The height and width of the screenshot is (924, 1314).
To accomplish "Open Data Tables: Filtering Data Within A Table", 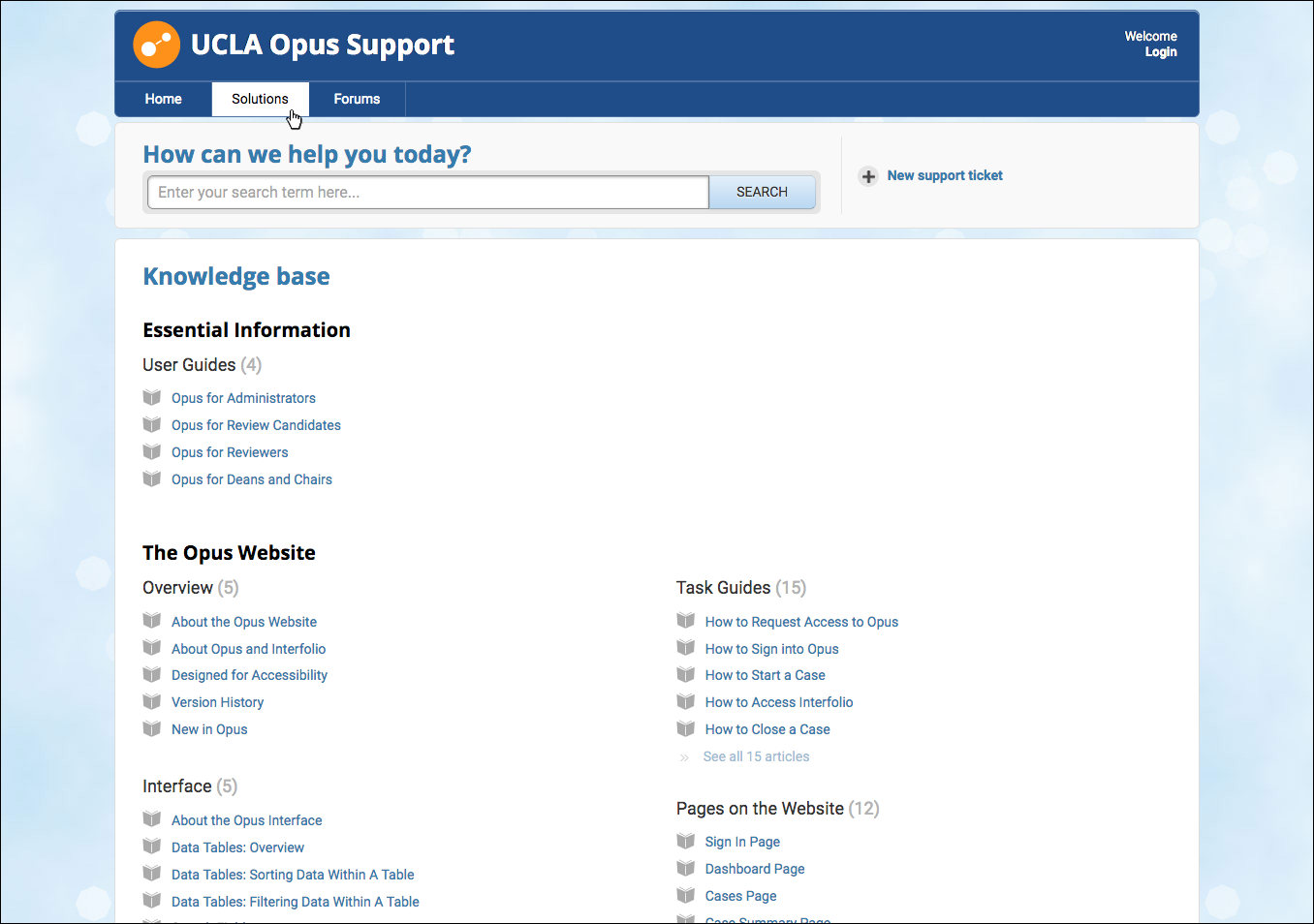I will [x=295, y=902].
